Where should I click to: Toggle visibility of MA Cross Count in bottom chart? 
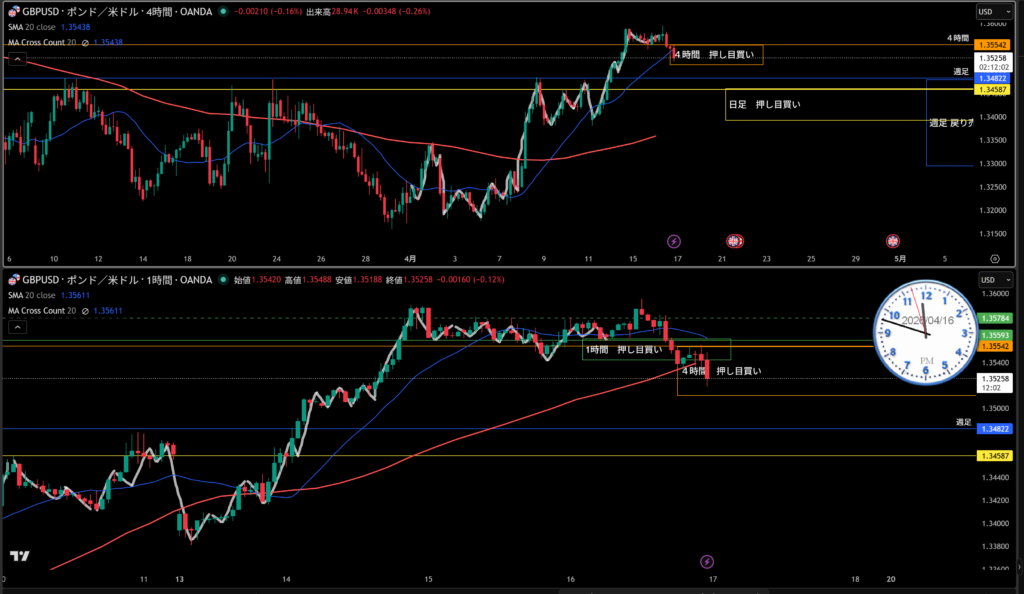tap(84, 311)
